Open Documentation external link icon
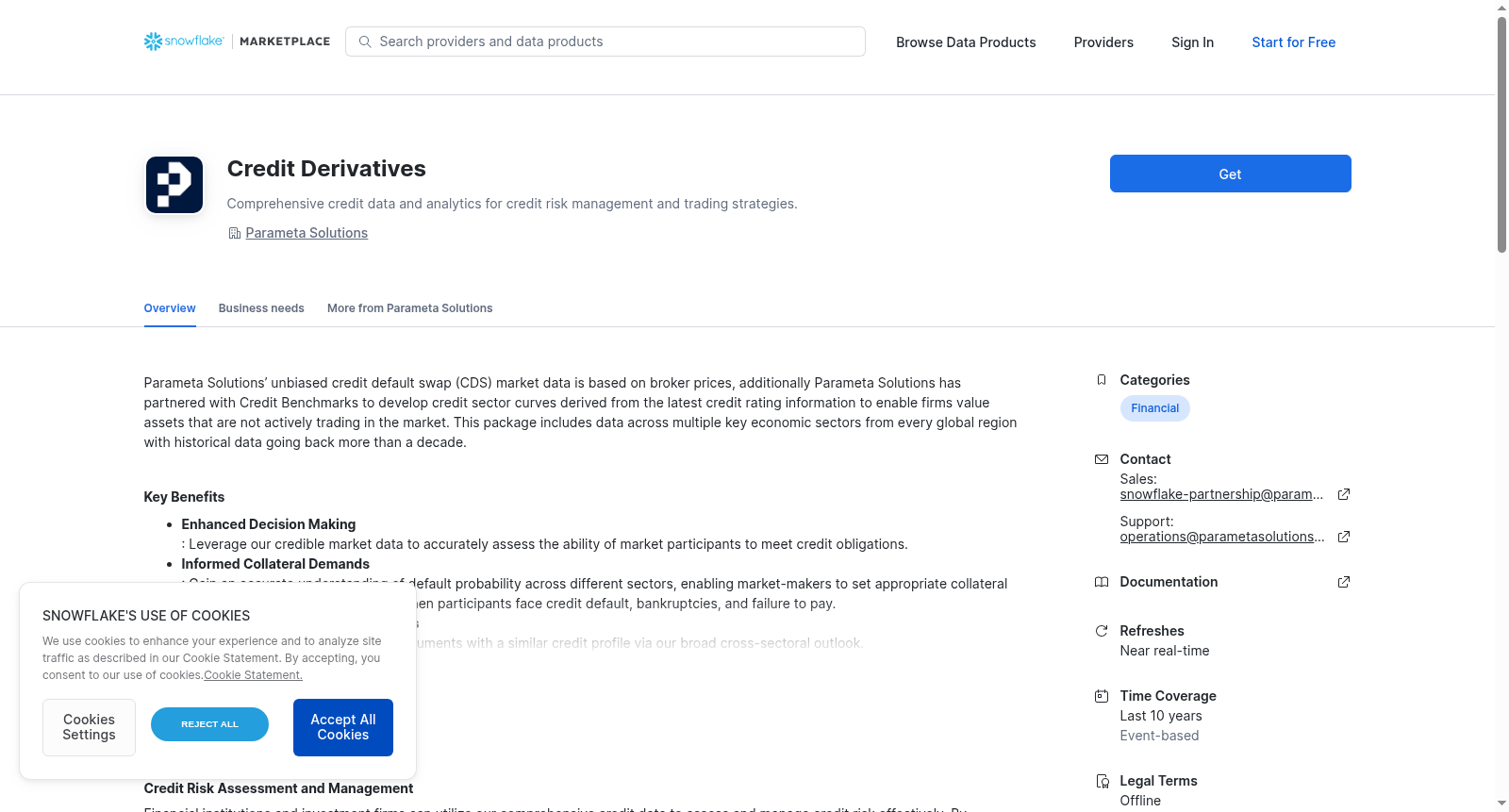 coord(1344,582)
